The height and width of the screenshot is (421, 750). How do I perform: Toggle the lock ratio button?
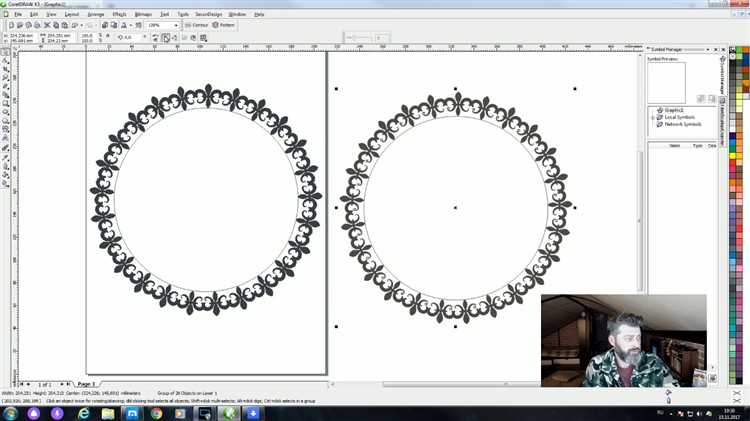(x=107, y=37)
